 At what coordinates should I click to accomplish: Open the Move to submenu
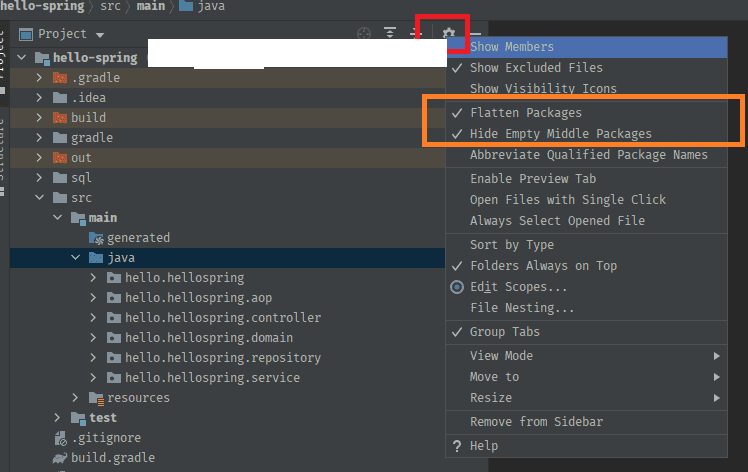(x=587, y=377)
